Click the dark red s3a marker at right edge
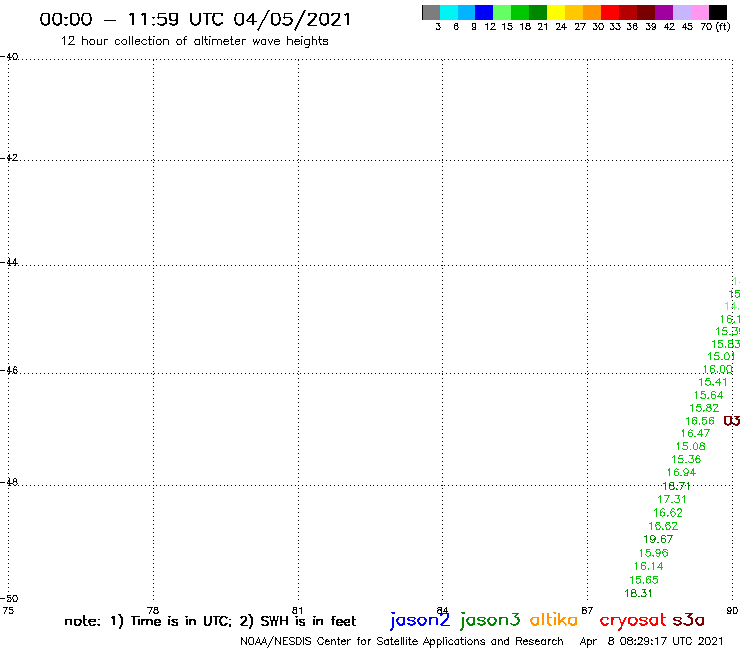This screenshot has height=650, width=740. [x=732, y=421]
